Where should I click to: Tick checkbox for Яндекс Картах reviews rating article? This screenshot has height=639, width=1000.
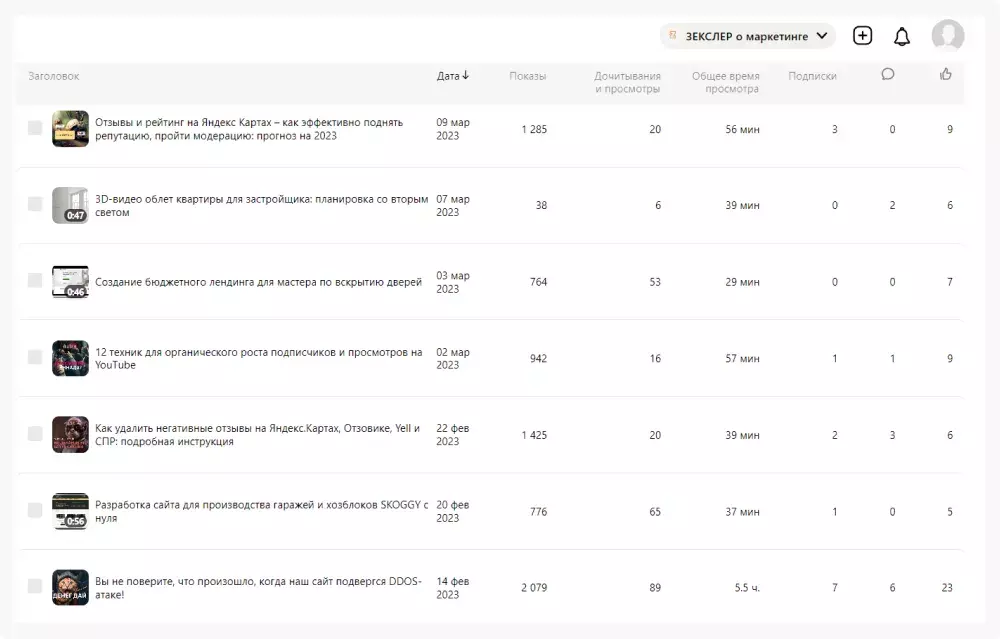pyautogui.click(x=35, y=128)
